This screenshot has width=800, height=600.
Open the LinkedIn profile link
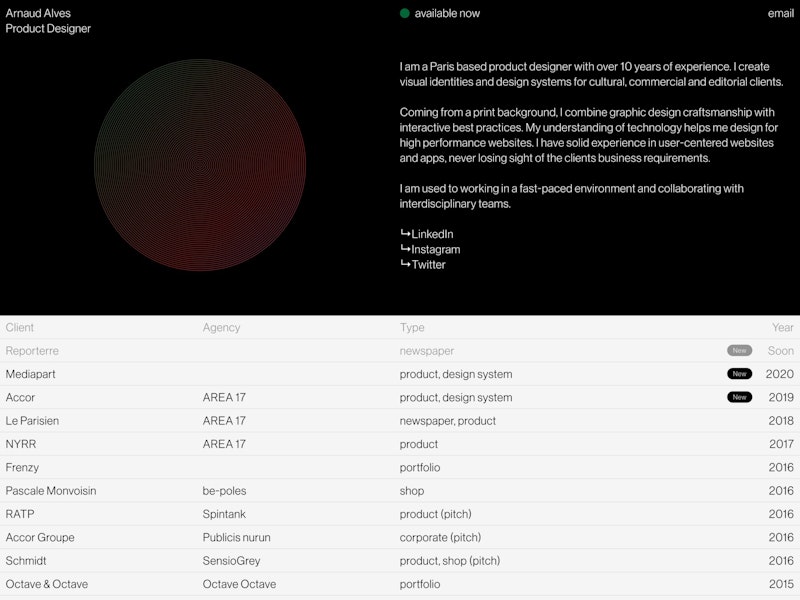(x=432, y=234)
